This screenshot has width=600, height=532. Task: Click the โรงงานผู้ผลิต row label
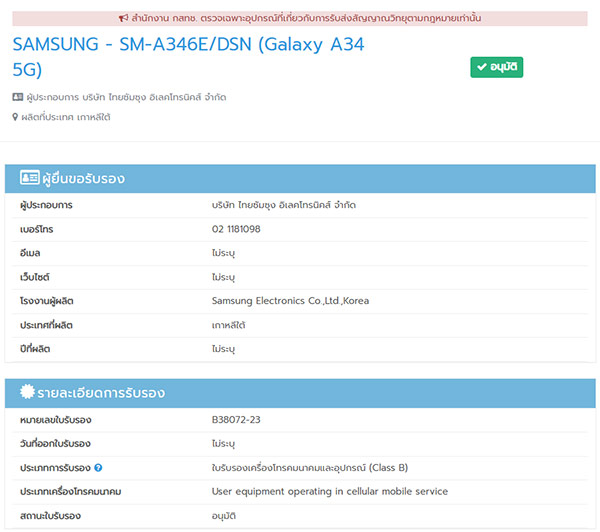(x=47, y=301)
